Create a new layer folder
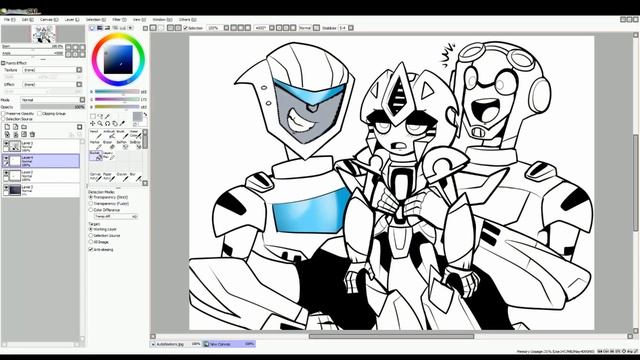 [24, 127]
